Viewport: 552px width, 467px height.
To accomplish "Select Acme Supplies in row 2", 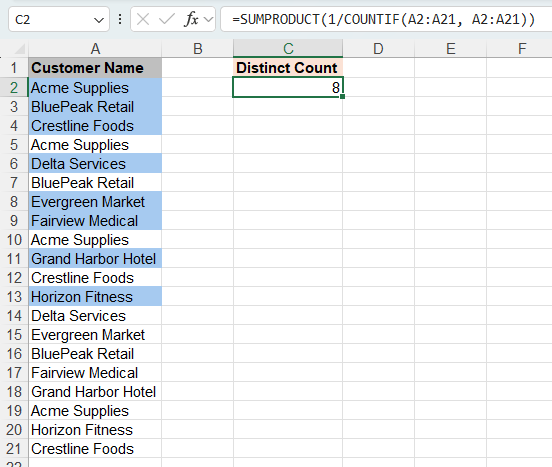I will [x=95, y=88].
